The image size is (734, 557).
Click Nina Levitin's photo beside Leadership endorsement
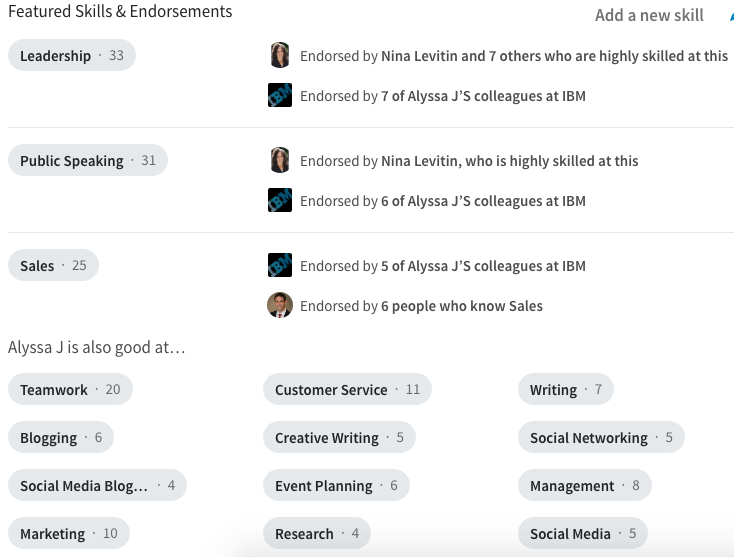pyautogui.click(x=280, y=56)
